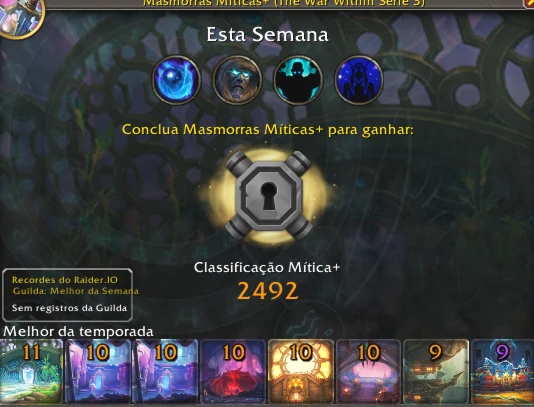
Task: Click the Classificação Mítica+ label
Action: coord(267,267)
